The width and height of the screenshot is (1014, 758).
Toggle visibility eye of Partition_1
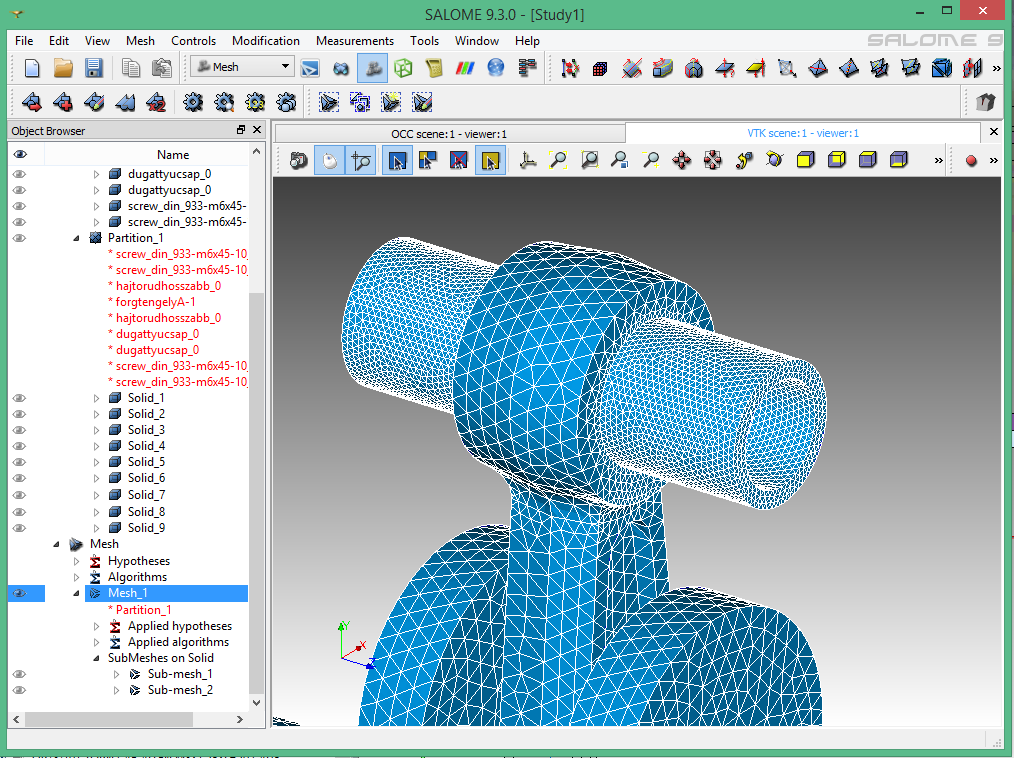point(19,238)
